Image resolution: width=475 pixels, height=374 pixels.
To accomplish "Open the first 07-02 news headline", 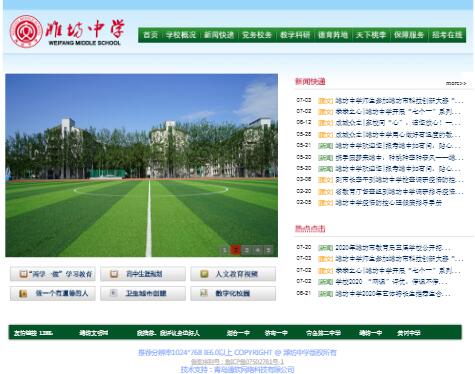I will tap(399, 100).
